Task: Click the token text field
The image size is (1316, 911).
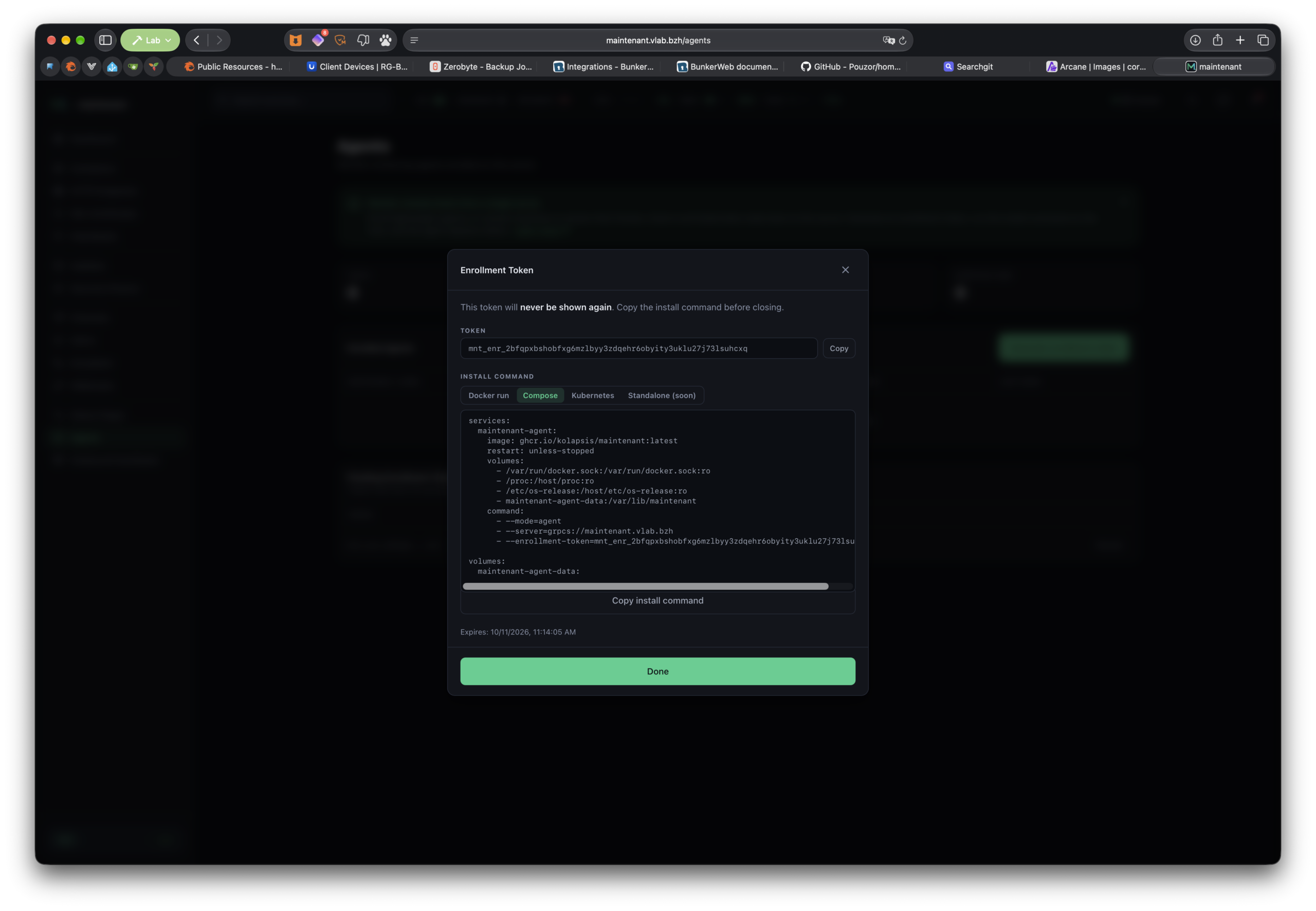Action: pyautogui.click(x=638, y=348)
